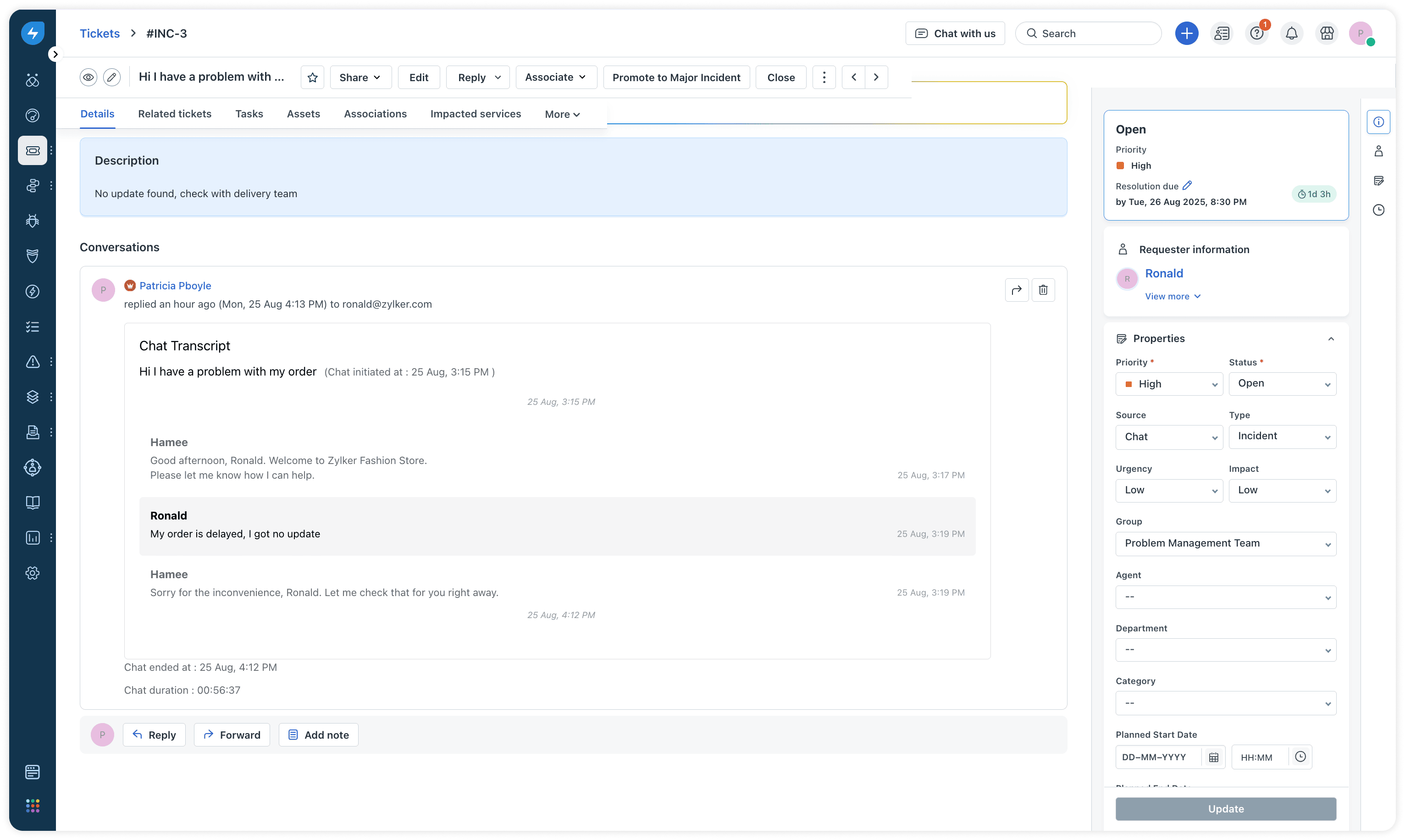Open the Admin settings gear in the sidebar
Viewport: 1405px width, 840px height.
pyautogui.click(x=33, y=573)
